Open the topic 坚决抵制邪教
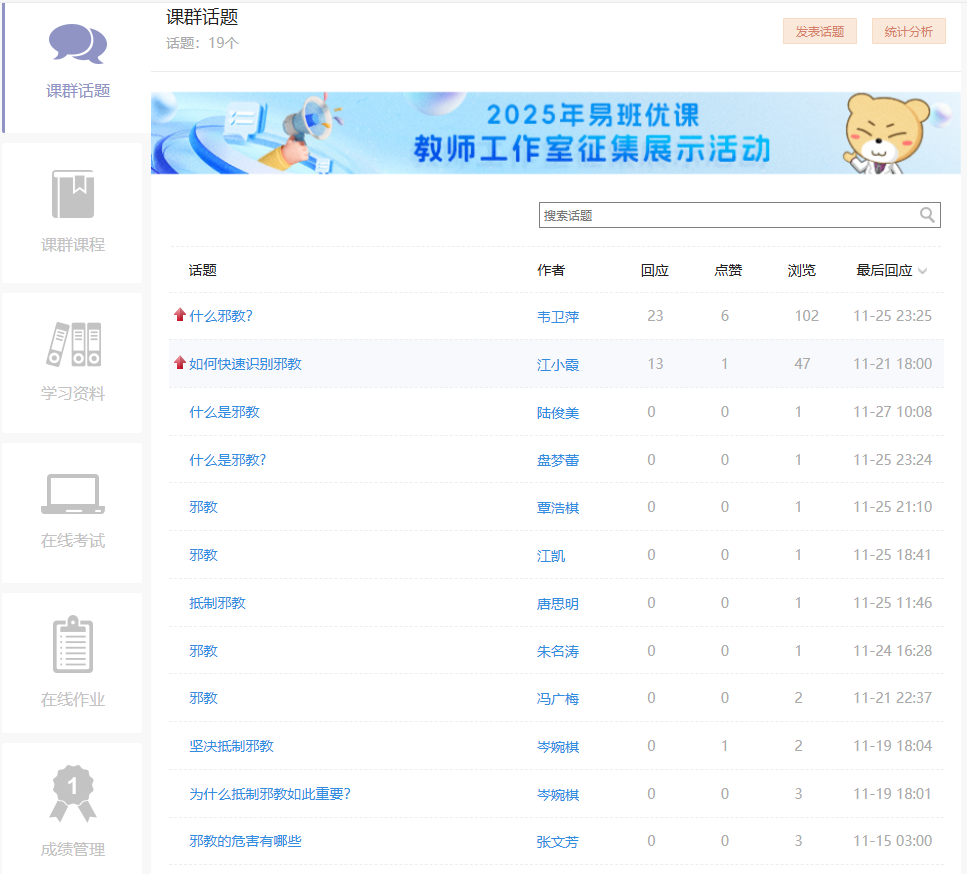The width and height of the screenshot is (967, 874). point(231,746)
